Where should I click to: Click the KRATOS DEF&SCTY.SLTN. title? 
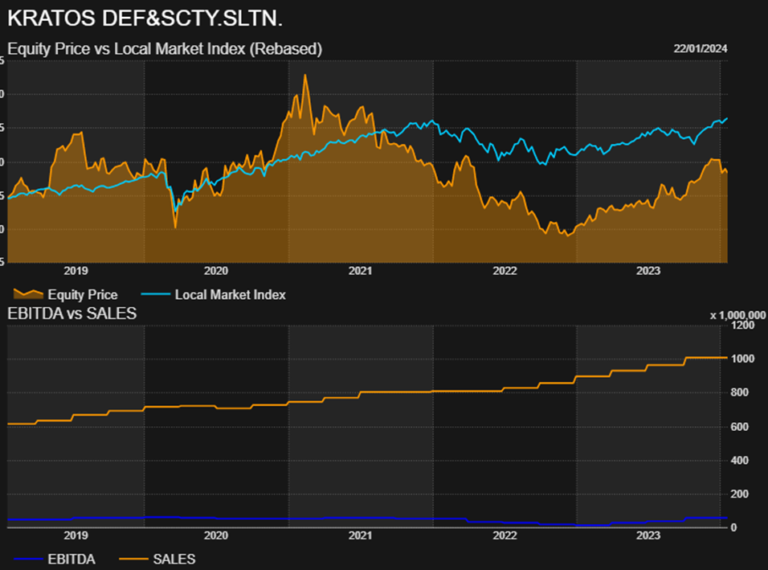(145, 19)
